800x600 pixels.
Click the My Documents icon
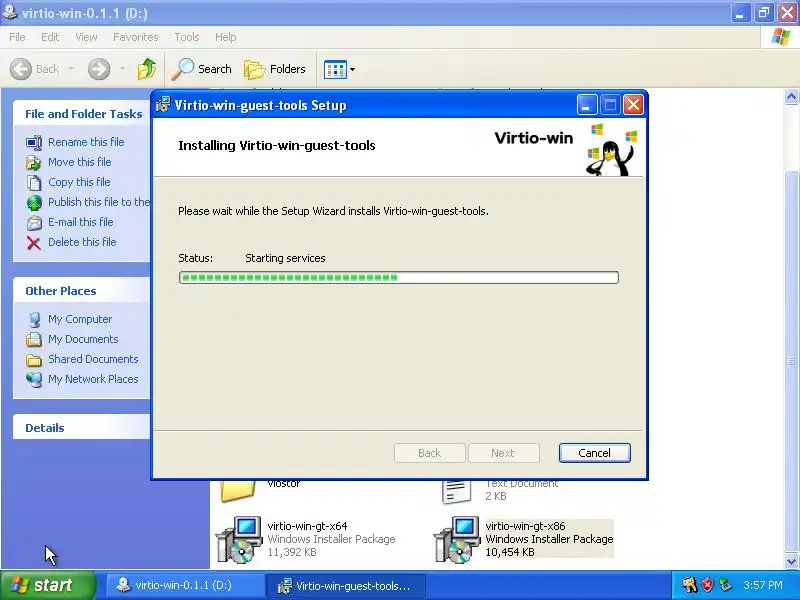pos(34,339)
